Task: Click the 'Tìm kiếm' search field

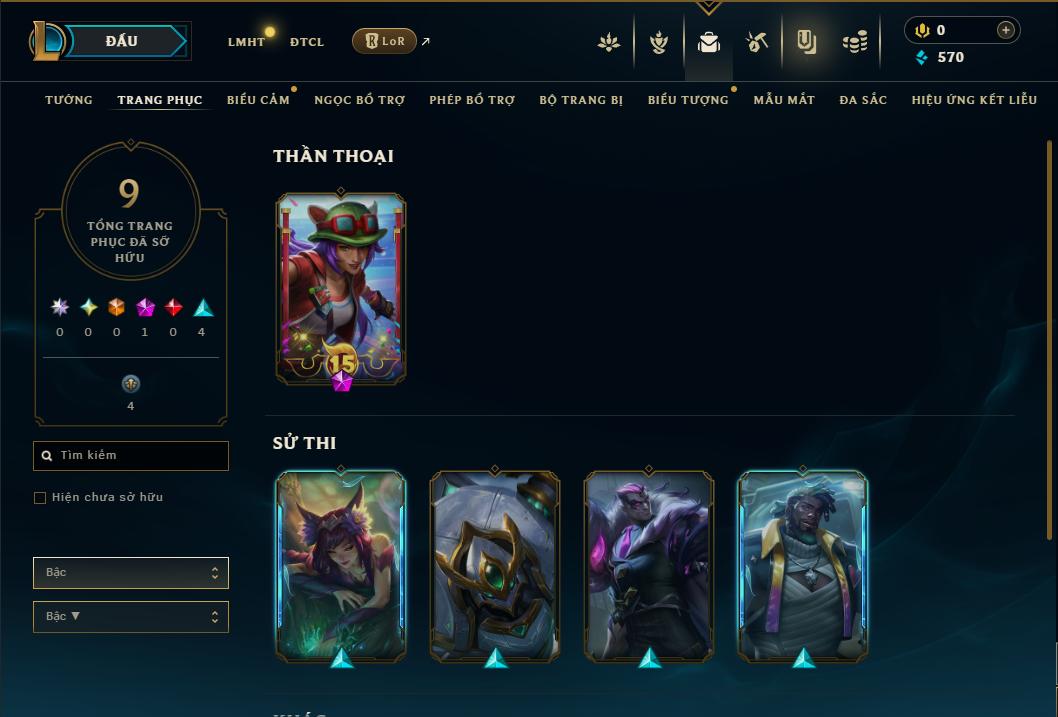Action: tap(131, 455)
